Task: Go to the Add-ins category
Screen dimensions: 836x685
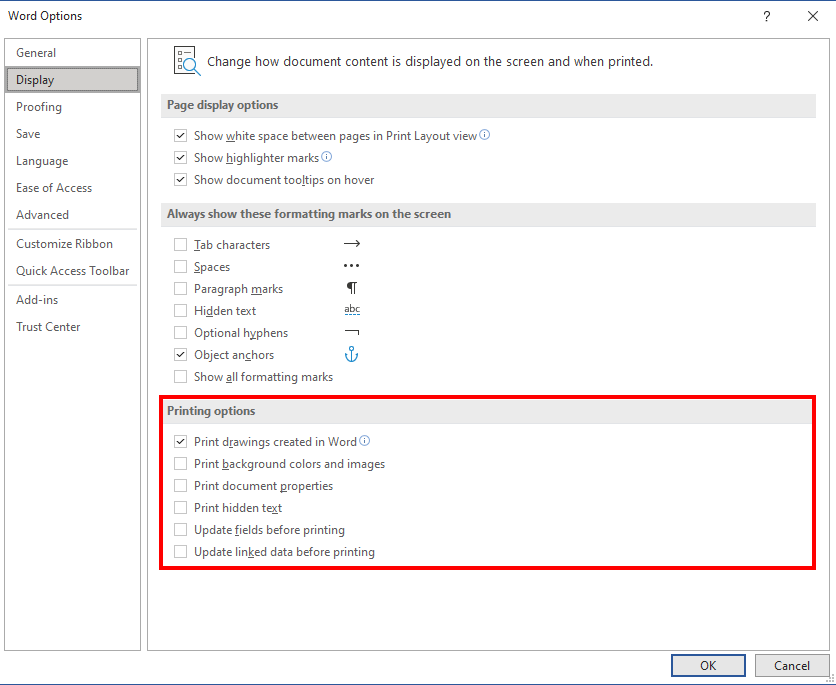Action: pyautogui.click(x=73, y=300)
